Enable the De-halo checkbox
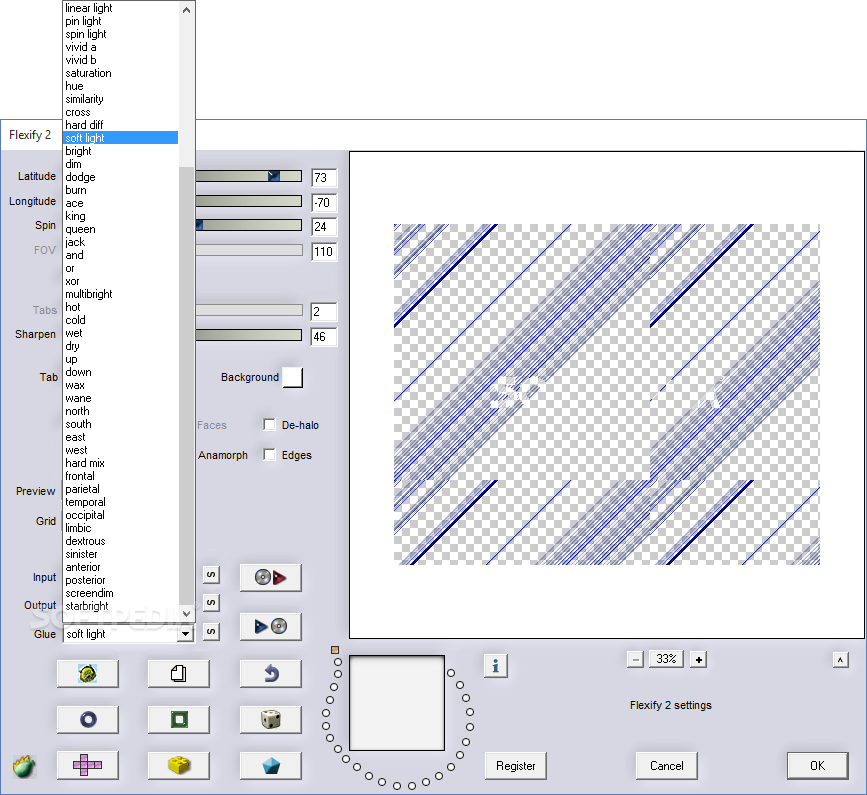867x795 pixels. coord(269,425)
